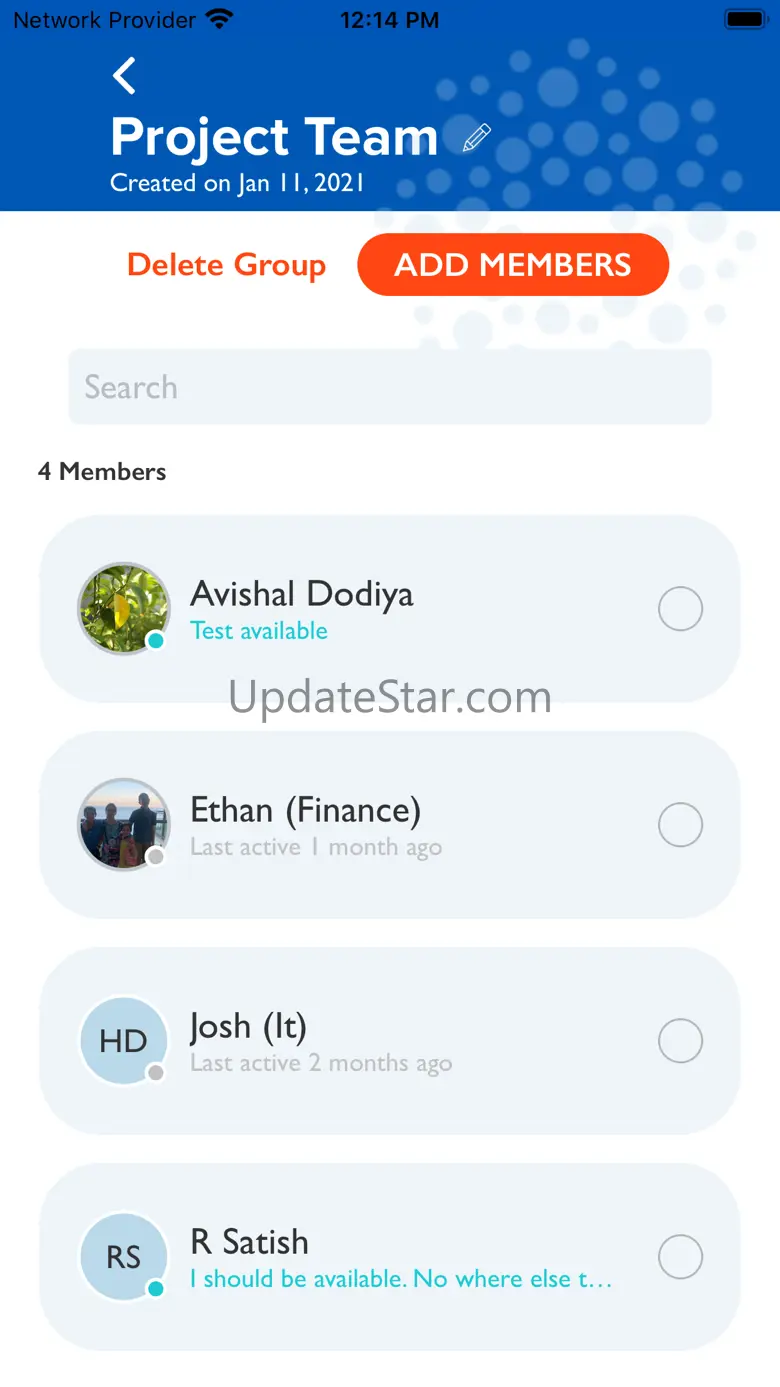The width and height of the screenshot is (780, 1387).
Task: Select Ethan (Finance) radio button
Action: point(680,825)
